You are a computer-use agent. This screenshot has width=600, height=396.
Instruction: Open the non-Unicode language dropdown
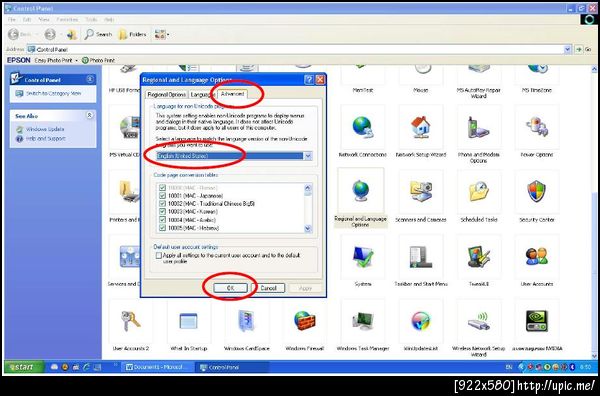(x=308, y=156)
